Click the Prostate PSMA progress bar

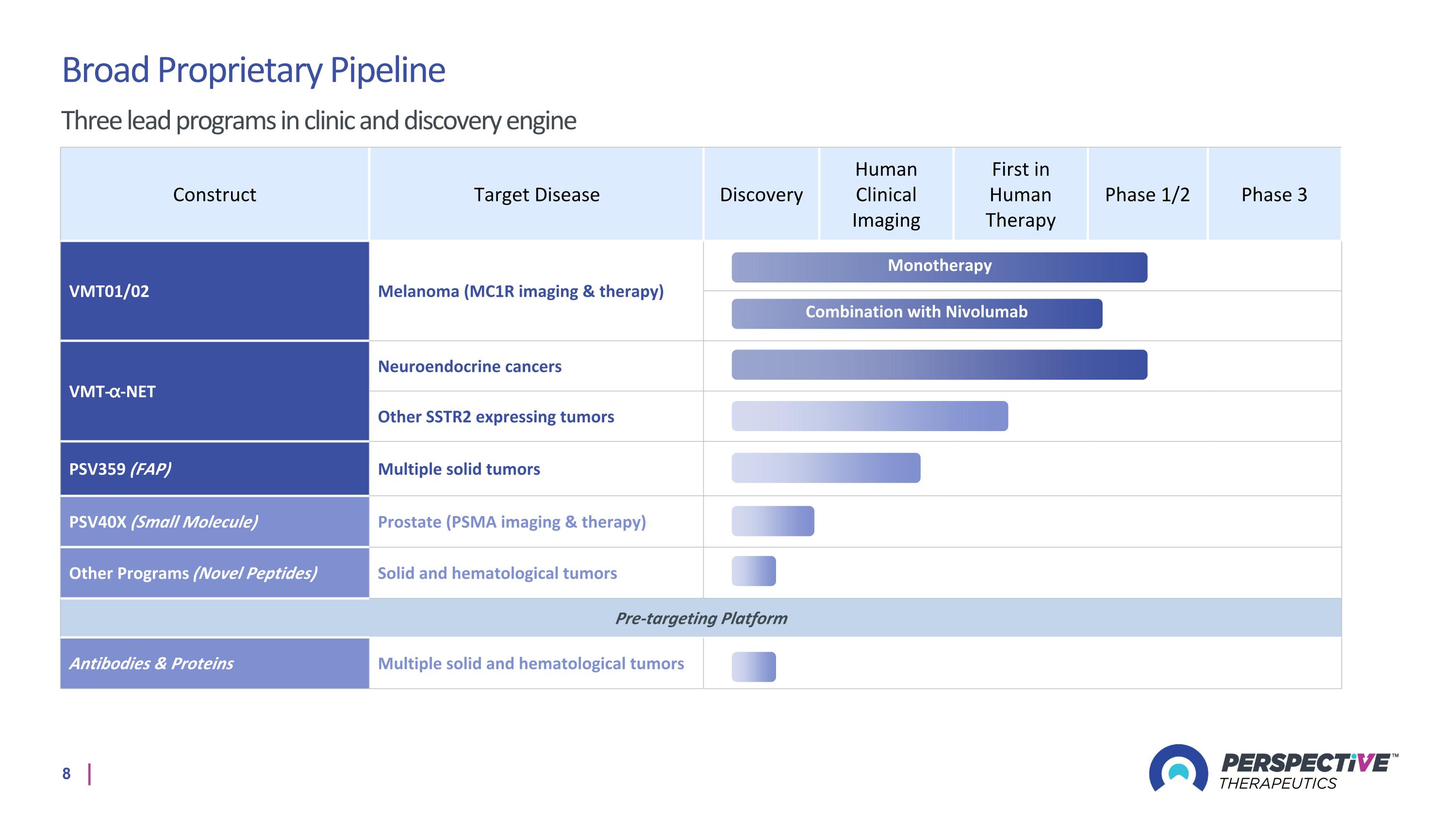coord(773,520)
